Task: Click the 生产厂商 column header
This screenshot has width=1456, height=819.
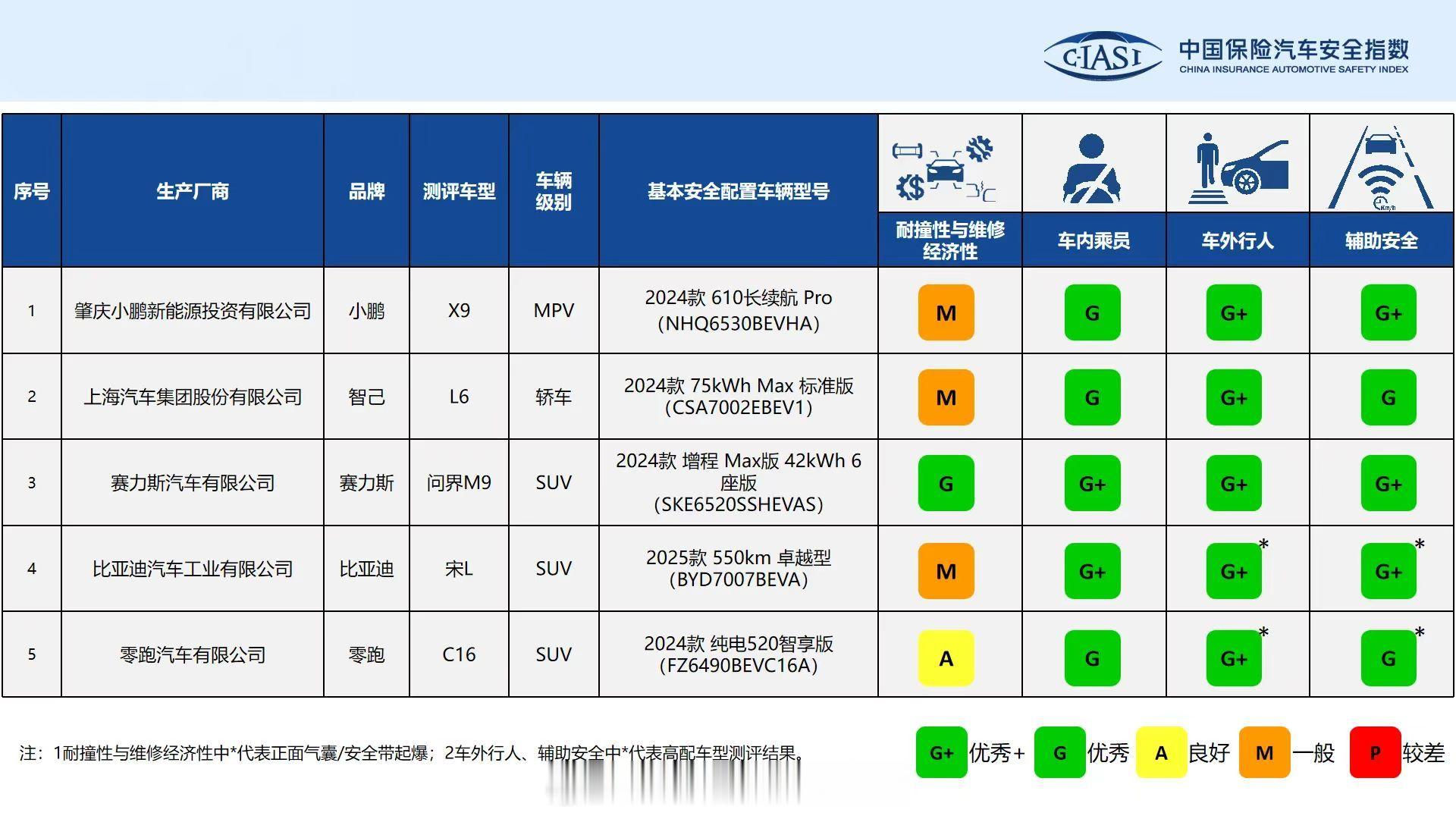Action: [193, 191]
